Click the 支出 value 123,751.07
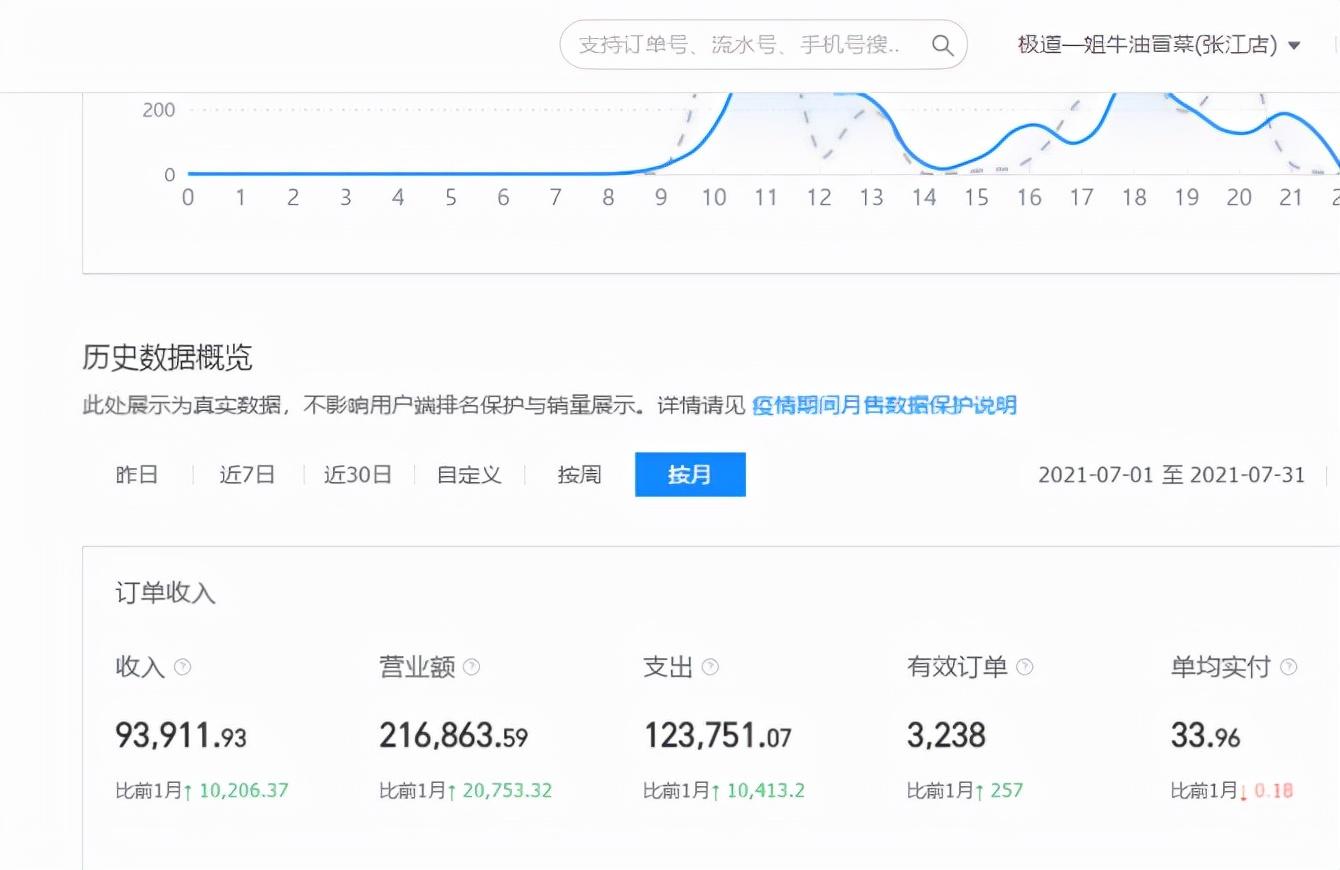 tap(717, 736)
